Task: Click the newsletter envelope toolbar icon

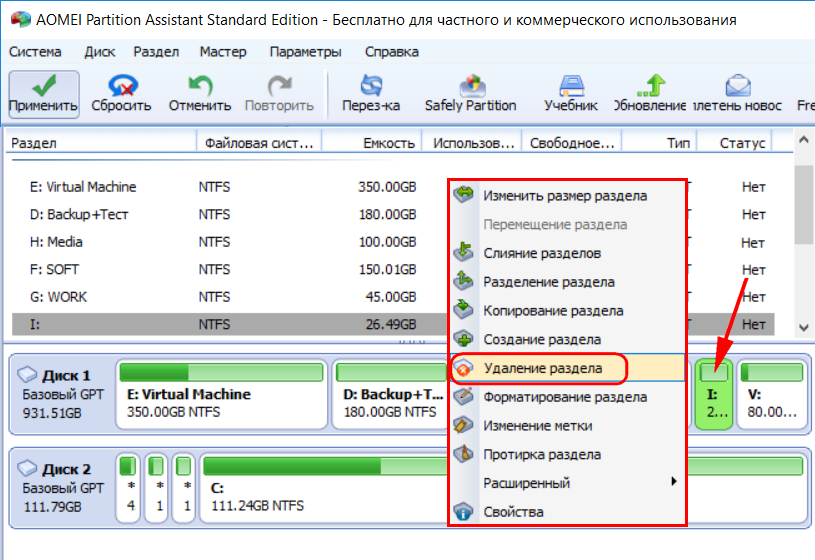Action: [x=738, y=92]
